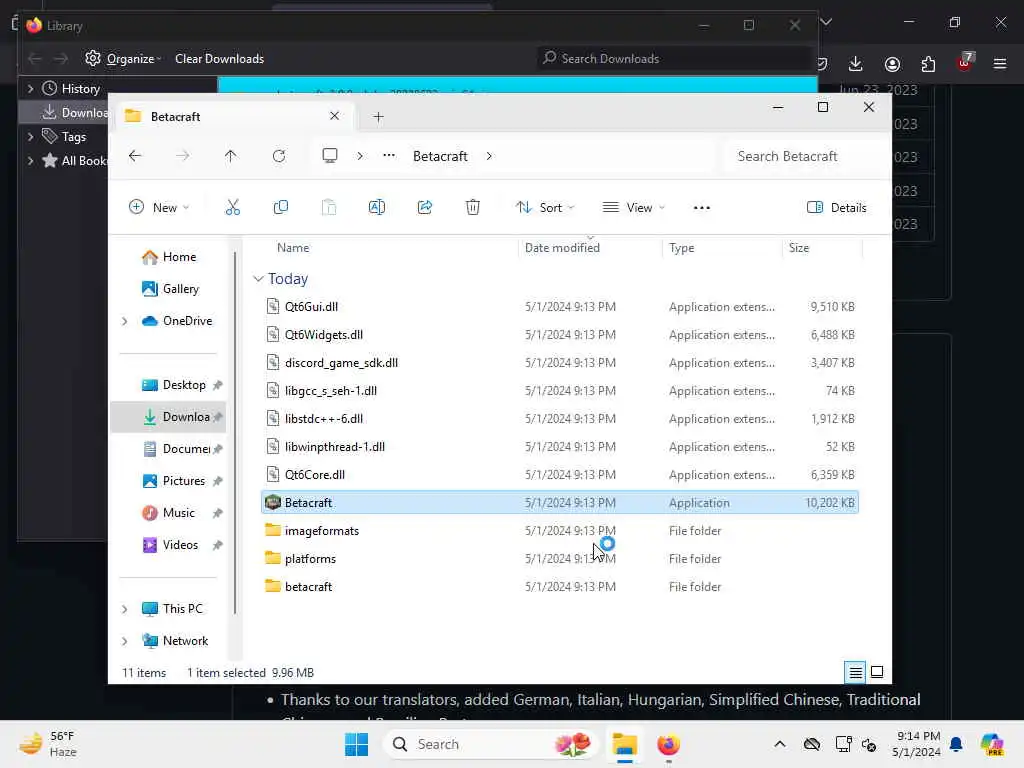The image size is (1024, 768).
Task: Click the Copy icon in Explorer toolbar
Action: coord(281,208)
